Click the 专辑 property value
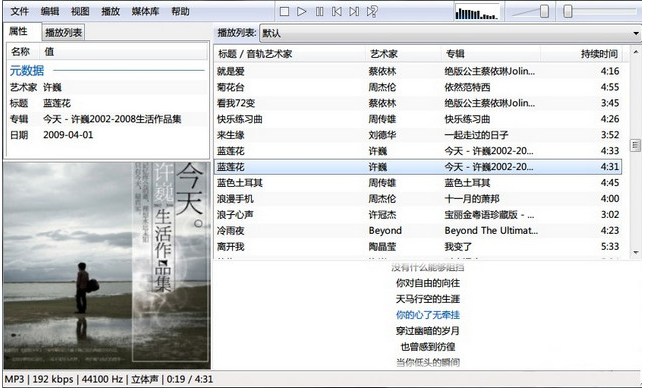 pyautogui.click(x=112, y=119)
